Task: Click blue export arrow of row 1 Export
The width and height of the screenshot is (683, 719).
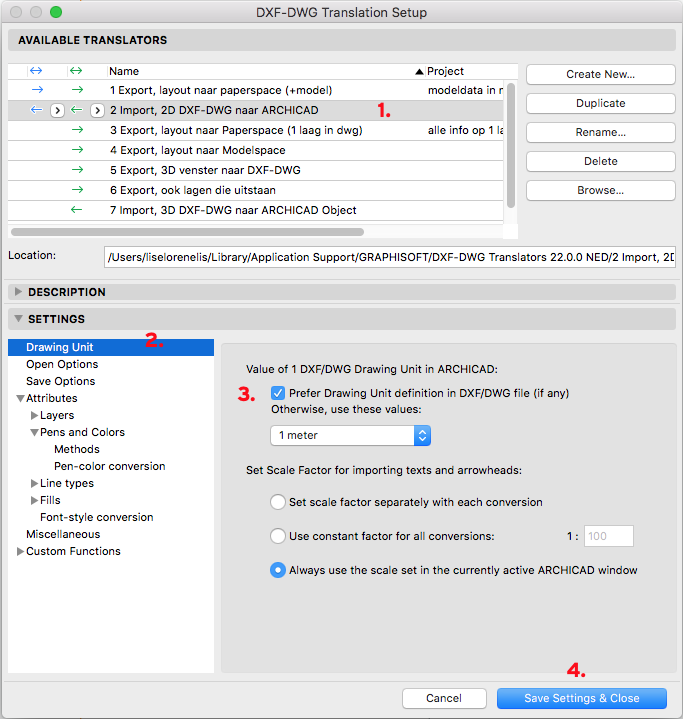Action: (x=37, y=90)
